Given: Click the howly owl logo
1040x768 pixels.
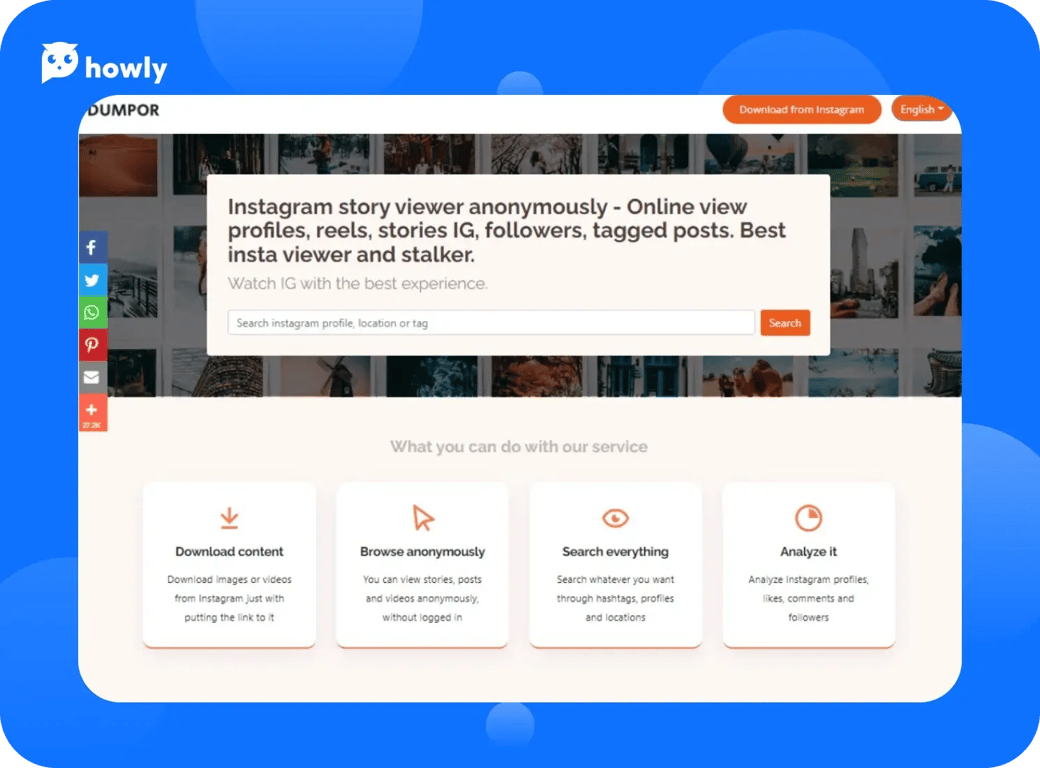Looking at the screenshot, I should (x=104, y=65).
